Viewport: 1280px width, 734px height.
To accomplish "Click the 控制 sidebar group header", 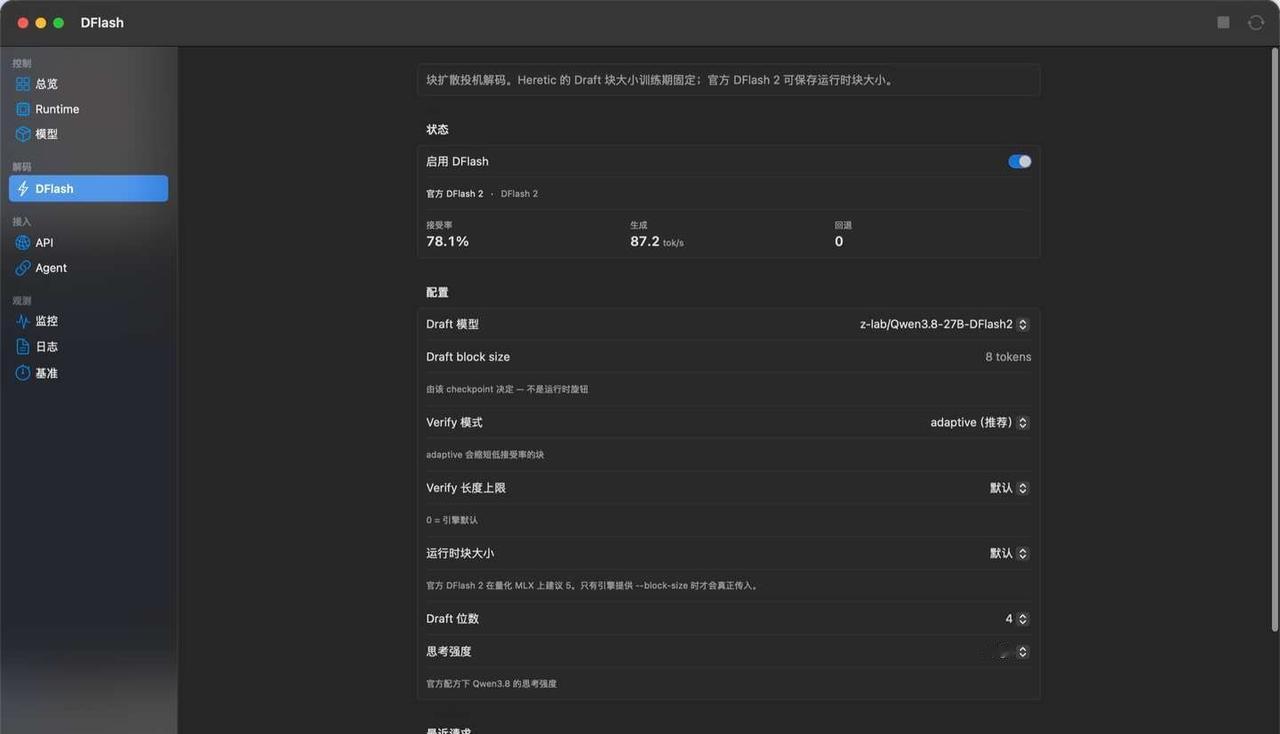I will [x=22, y=63].
